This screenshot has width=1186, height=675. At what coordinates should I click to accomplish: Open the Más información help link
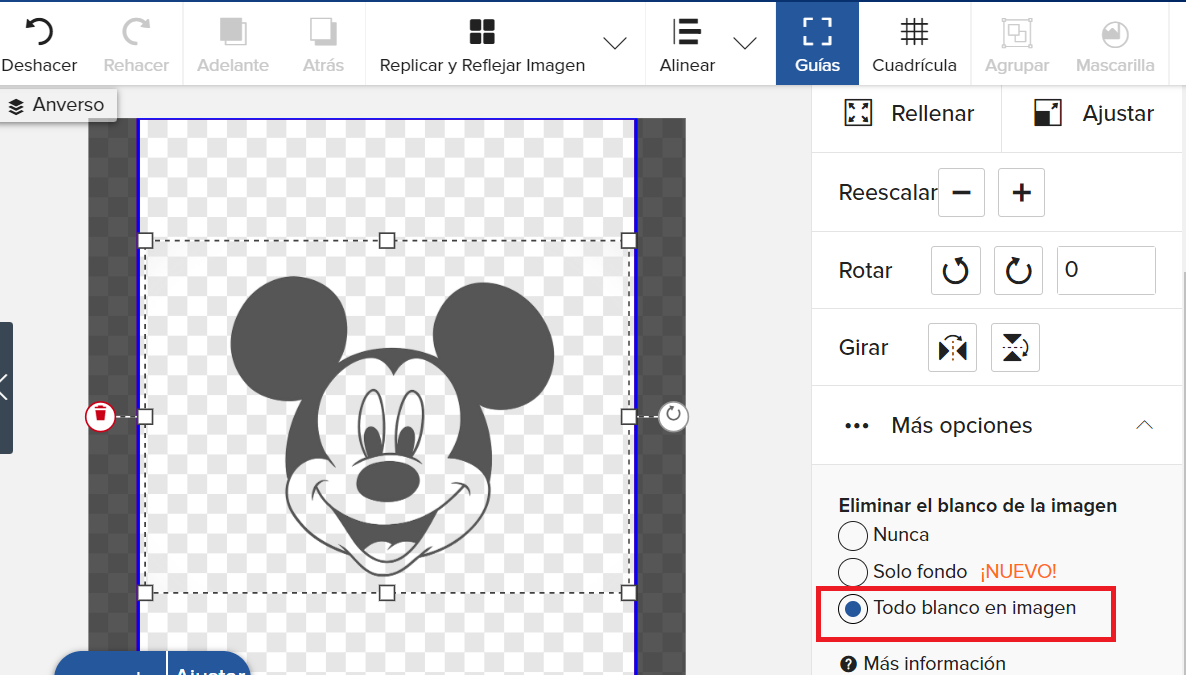tap(923, 664)
